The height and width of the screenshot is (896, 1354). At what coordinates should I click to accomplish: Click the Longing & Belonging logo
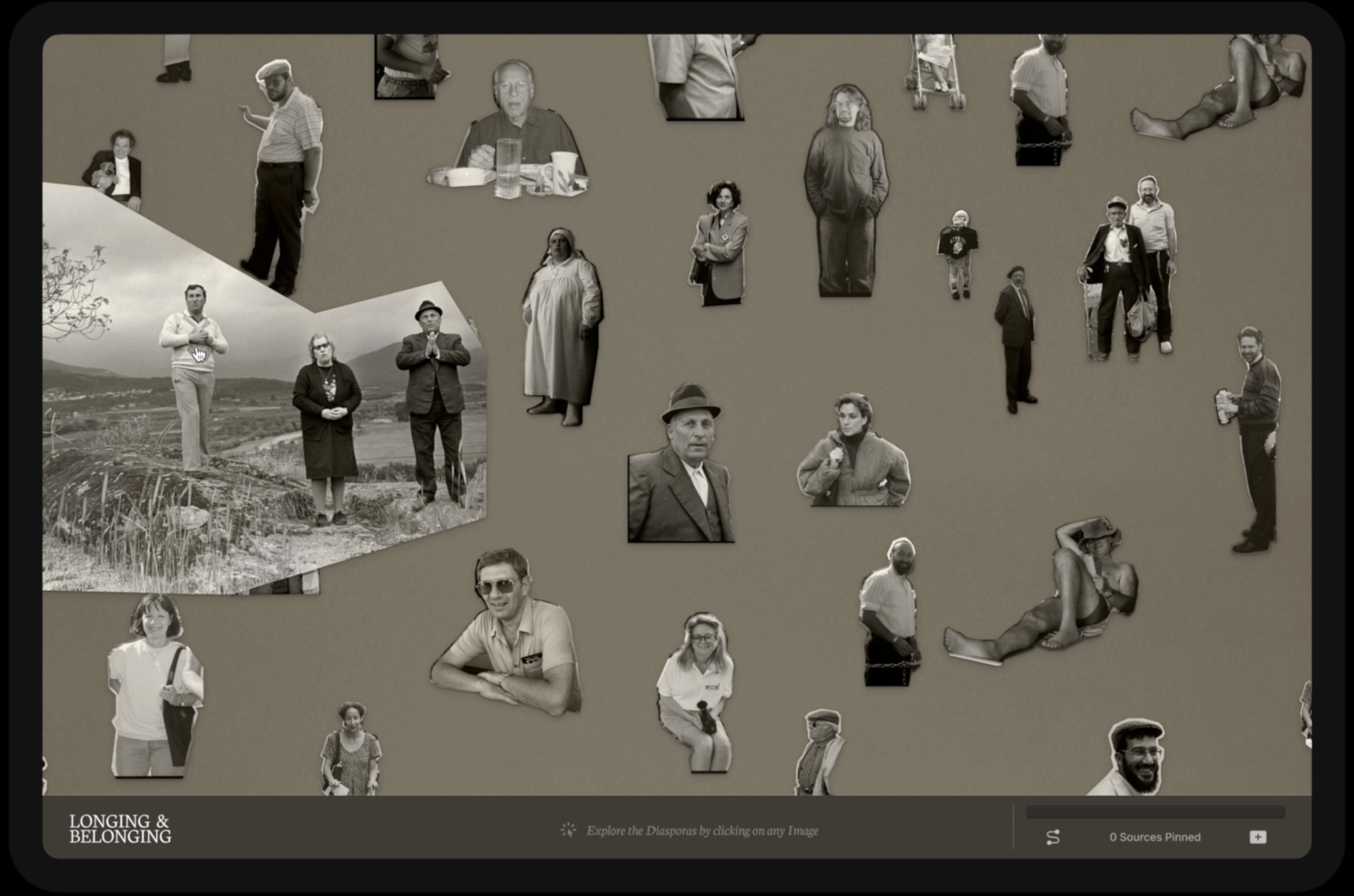[120, 829]
